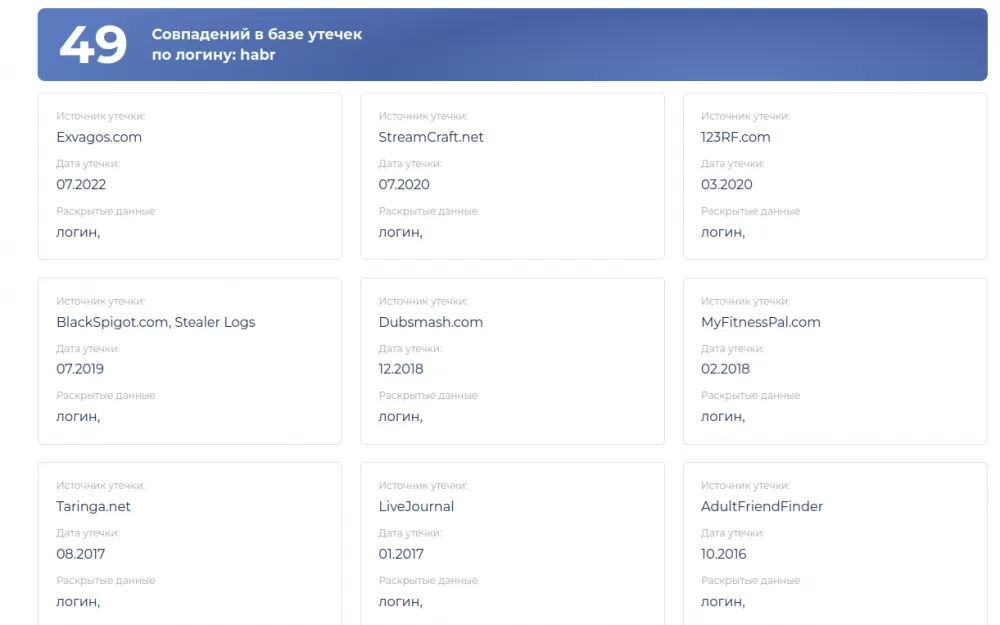Select the 01.2017 leak date

[401, 554]
